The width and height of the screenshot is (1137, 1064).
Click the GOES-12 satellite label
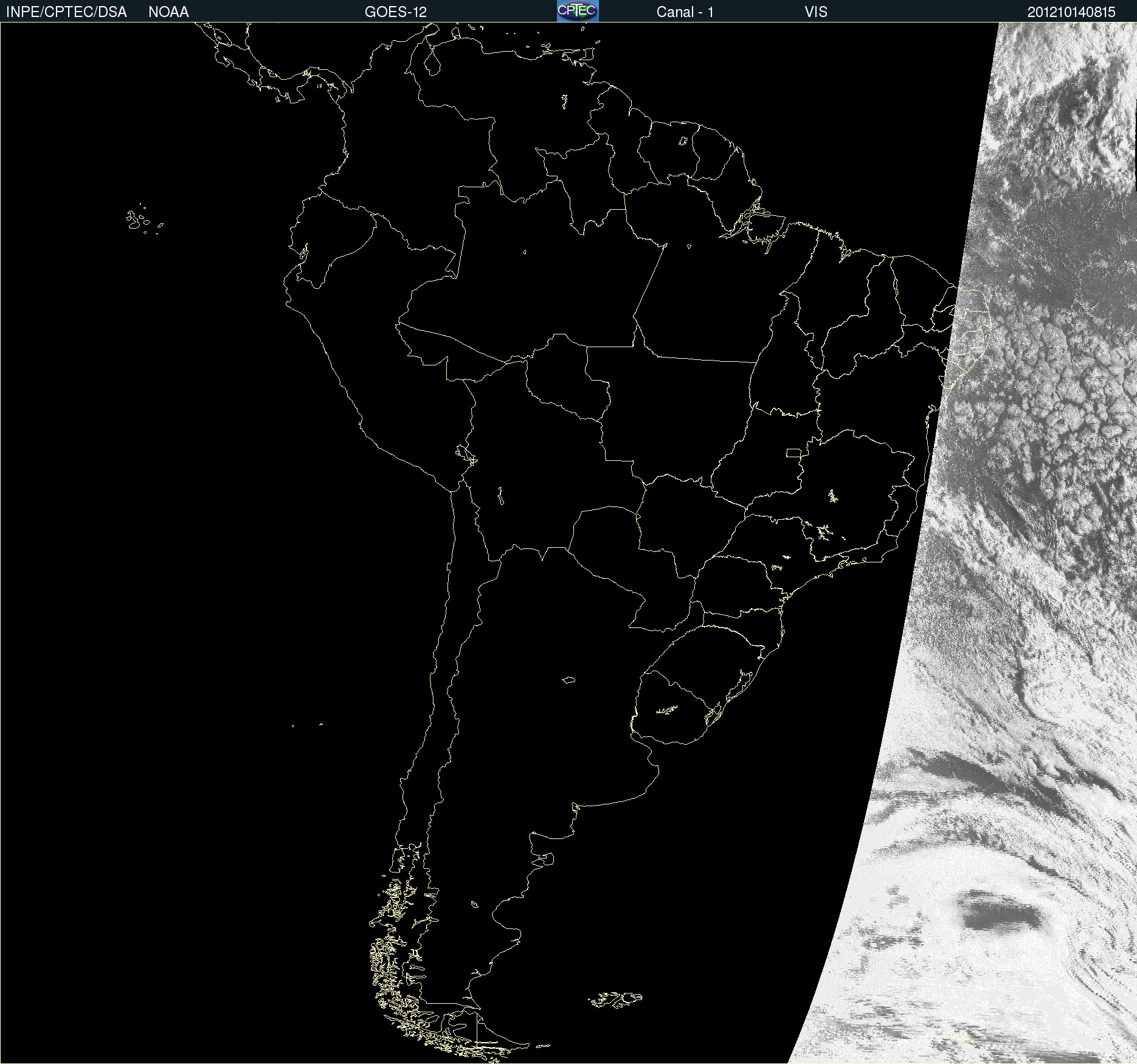396,12
